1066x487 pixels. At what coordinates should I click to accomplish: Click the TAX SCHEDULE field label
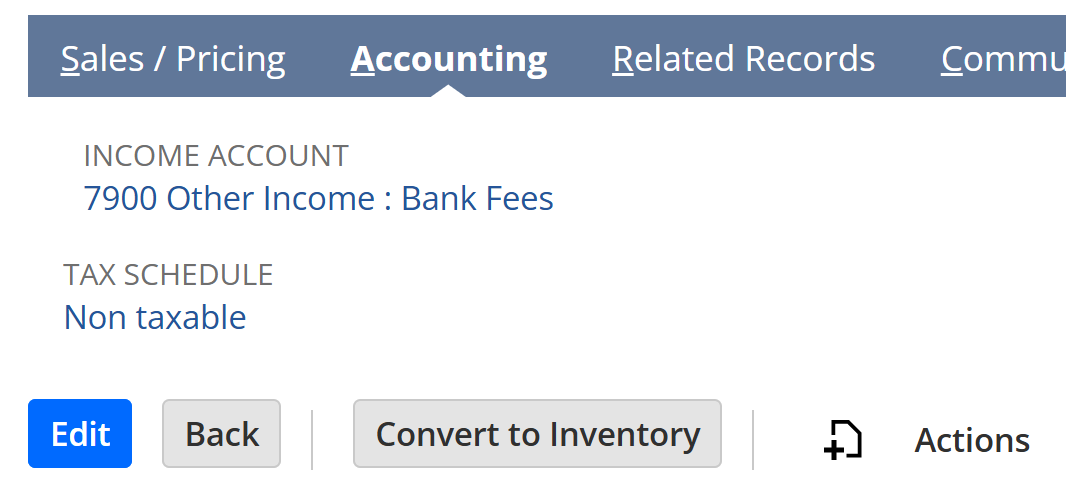[x=168, y=275]
